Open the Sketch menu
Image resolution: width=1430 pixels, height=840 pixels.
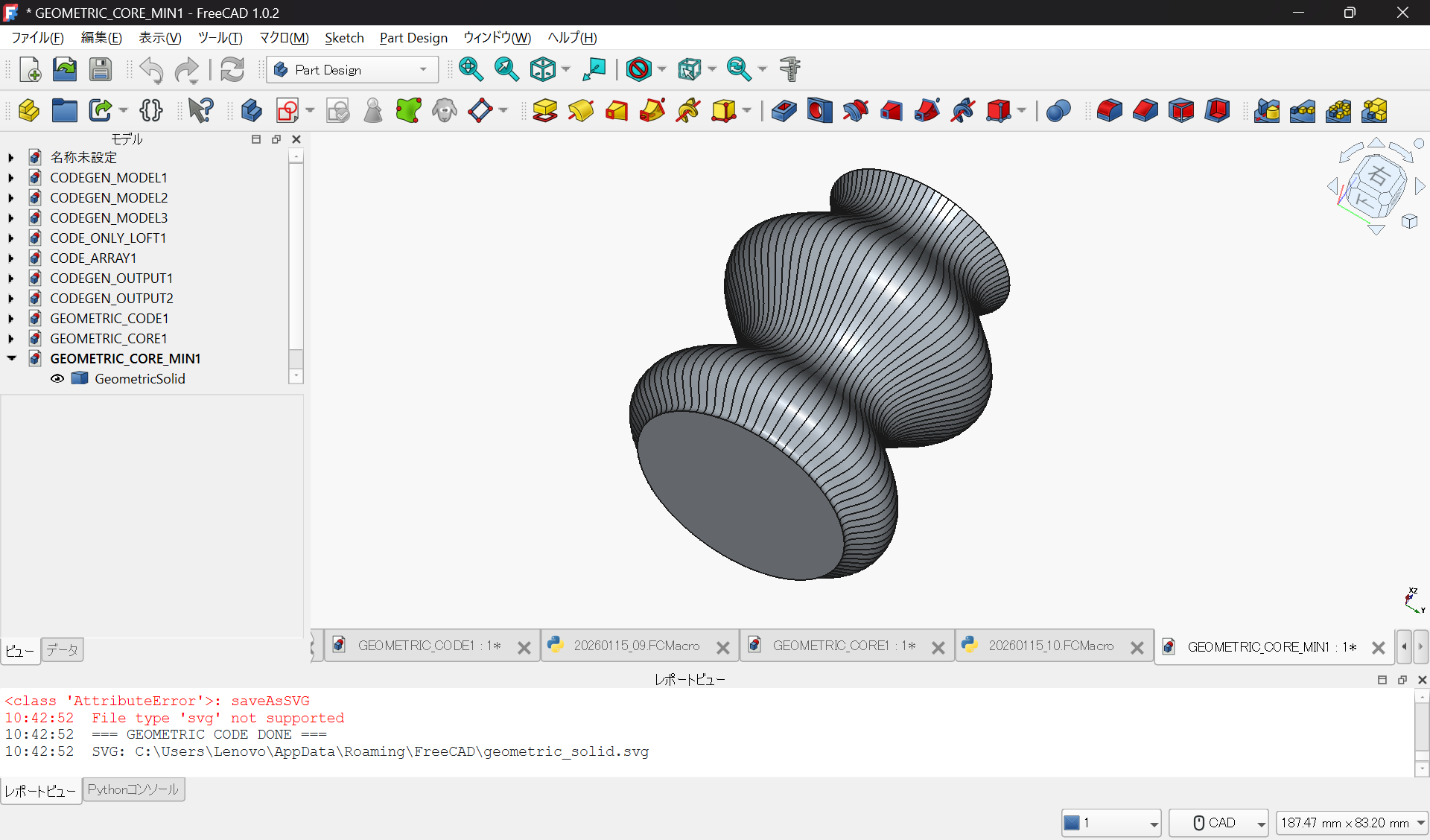click(x=344, y=38)
